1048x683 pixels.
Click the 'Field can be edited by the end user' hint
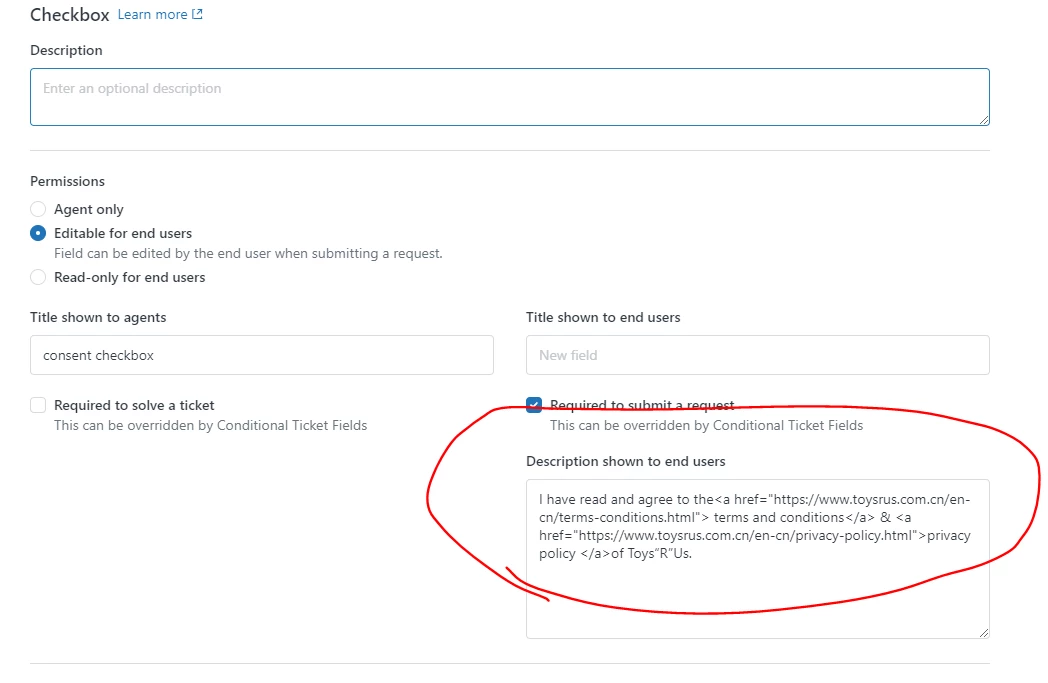[x=248, y=253]
